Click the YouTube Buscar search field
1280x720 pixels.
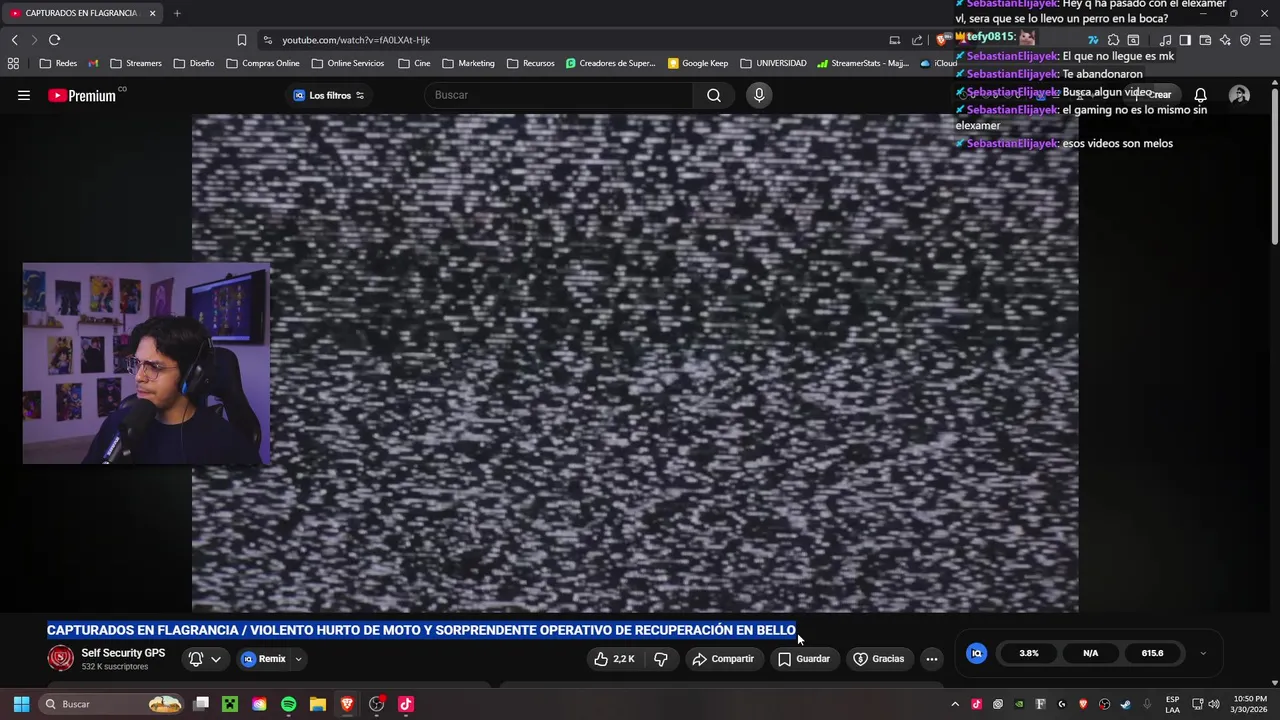[559, 95]
